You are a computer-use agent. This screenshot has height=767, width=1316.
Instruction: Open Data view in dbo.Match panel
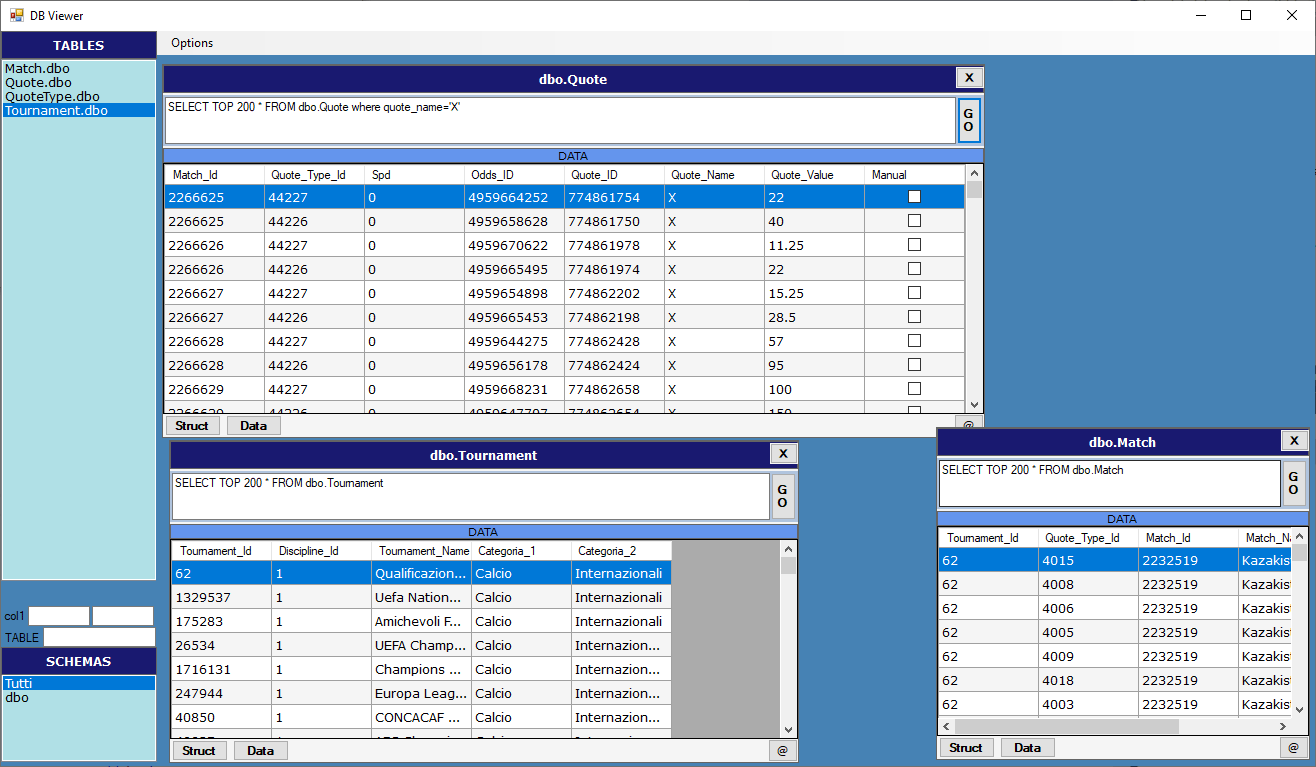(x=1028, y=747)
